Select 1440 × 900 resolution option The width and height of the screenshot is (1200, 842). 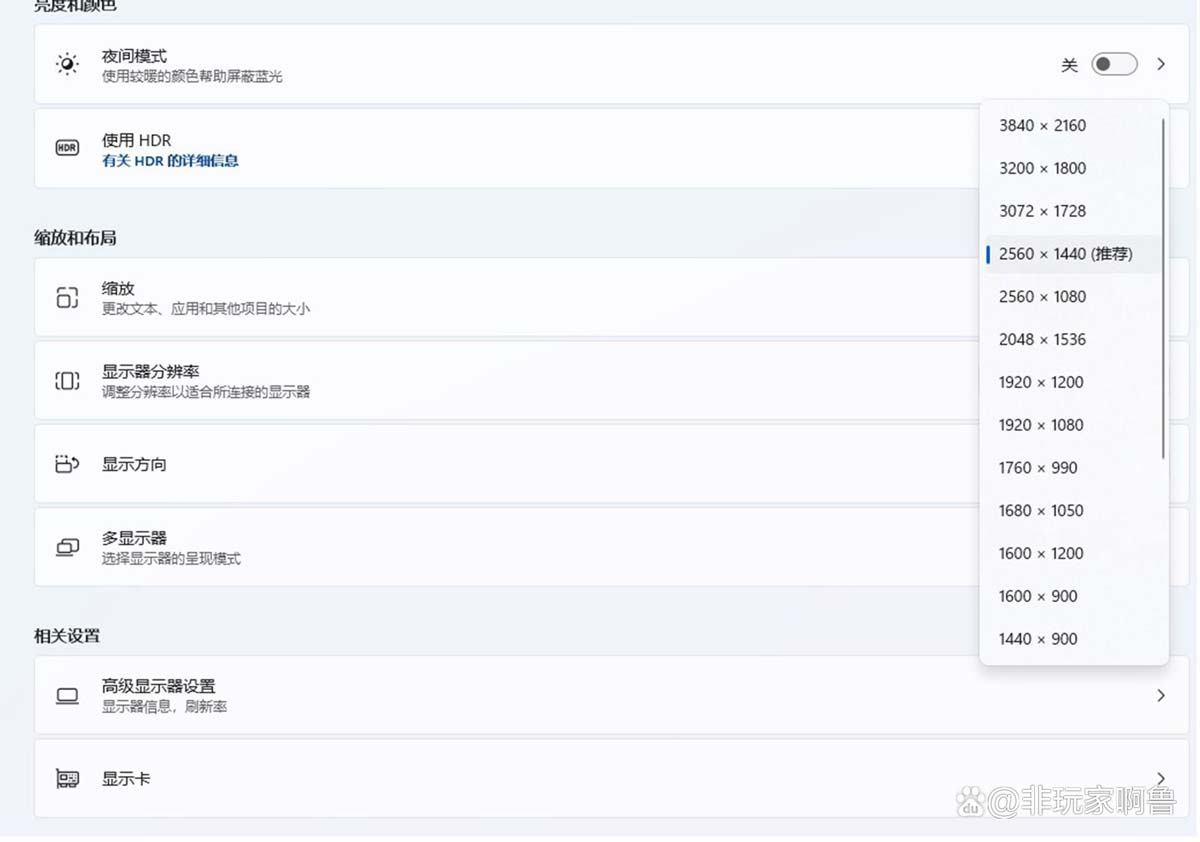[1038, 639]
